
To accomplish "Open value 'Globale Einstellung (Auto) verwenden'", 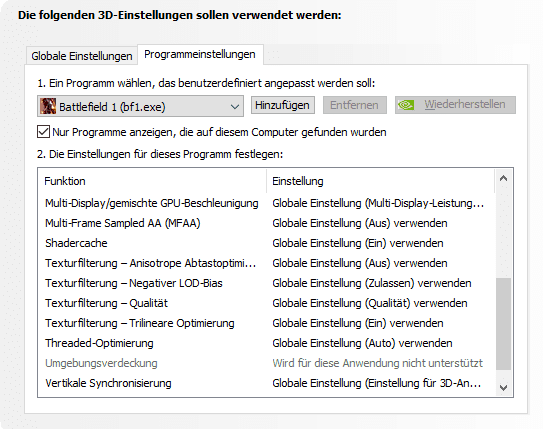I will [362, 343].
